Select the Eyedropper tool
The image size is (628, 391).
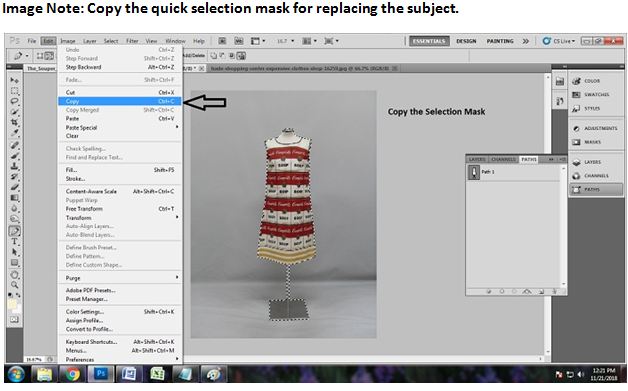[x=14, y=133]
